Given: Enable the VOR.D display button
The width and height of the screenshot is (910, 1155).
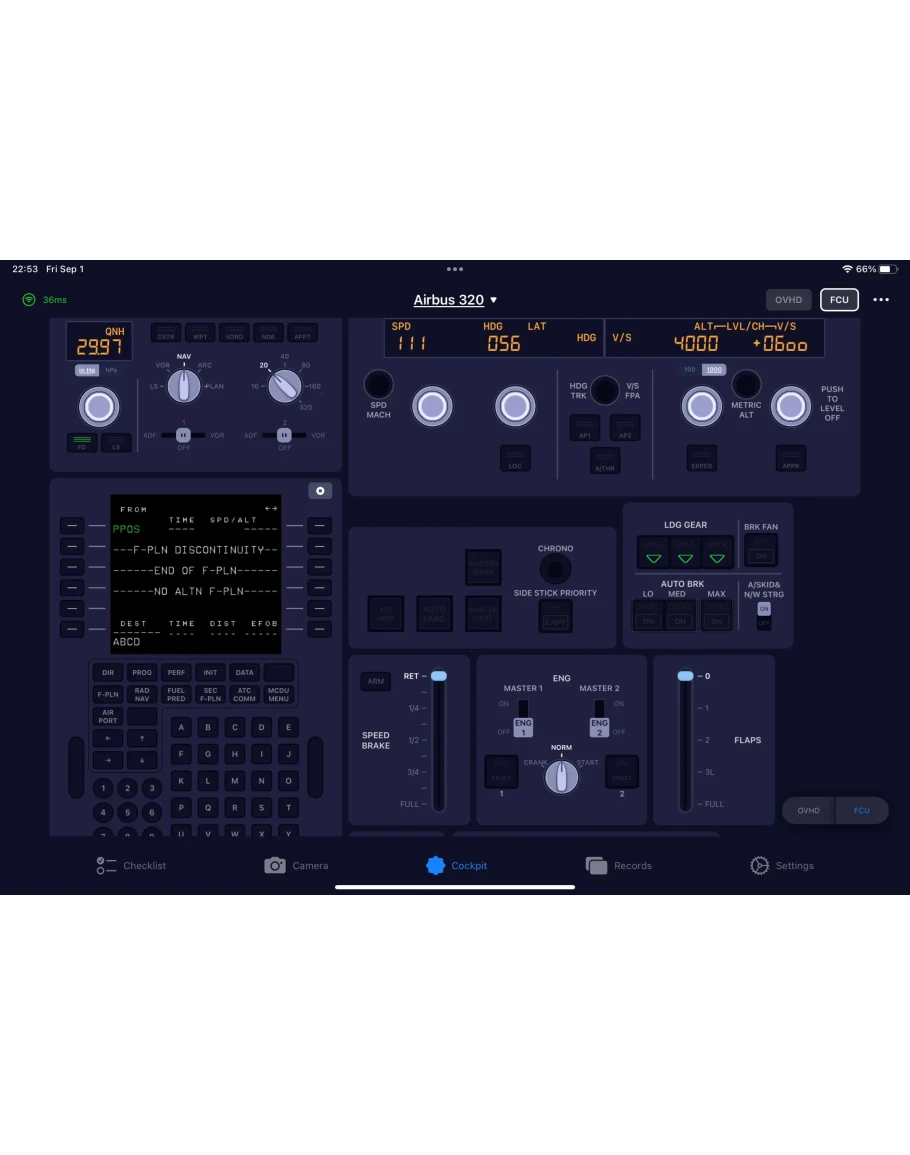Looking at the screenshot, I should pos(234,334).
